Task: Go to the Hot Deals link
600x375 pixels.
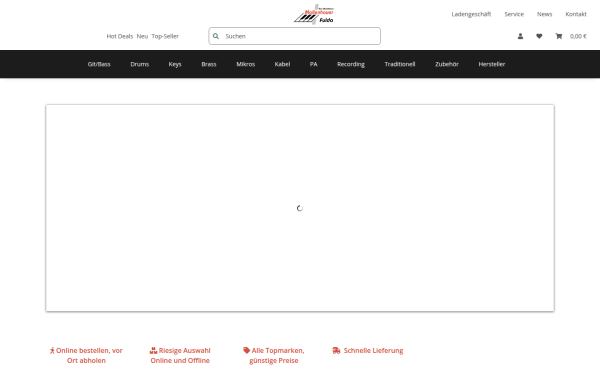Action: point(120,36)
